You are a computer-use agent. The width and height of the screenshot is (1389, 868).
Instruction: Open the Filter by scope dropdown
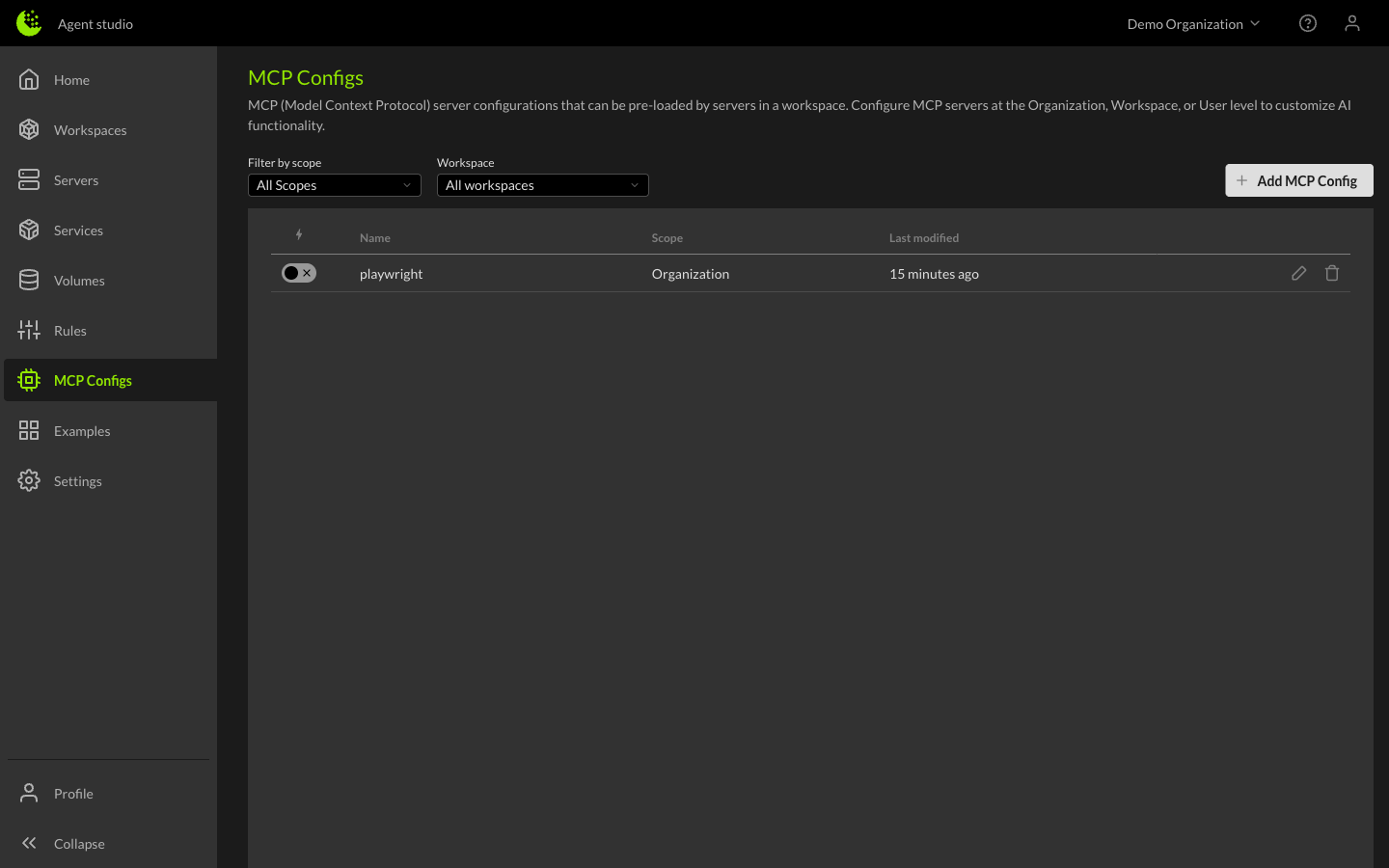click(334, 185)
